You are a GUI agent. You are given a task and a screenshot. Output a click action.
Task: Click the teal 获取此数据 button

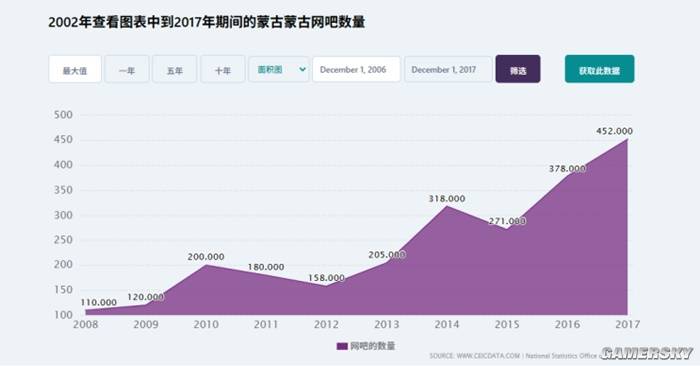[x=600, y=69]
